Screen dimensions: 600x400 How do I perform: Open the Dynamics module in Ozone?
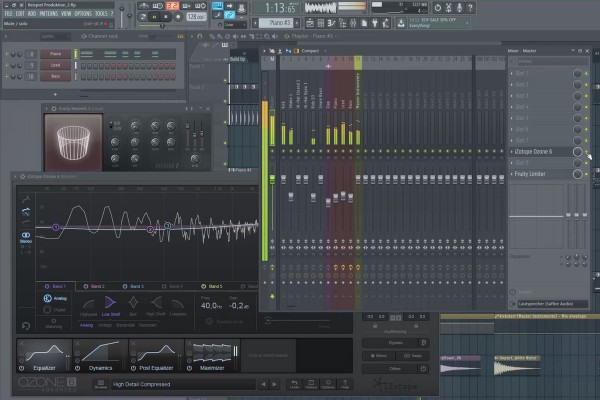pyautogui.click(x=100, y=356)
